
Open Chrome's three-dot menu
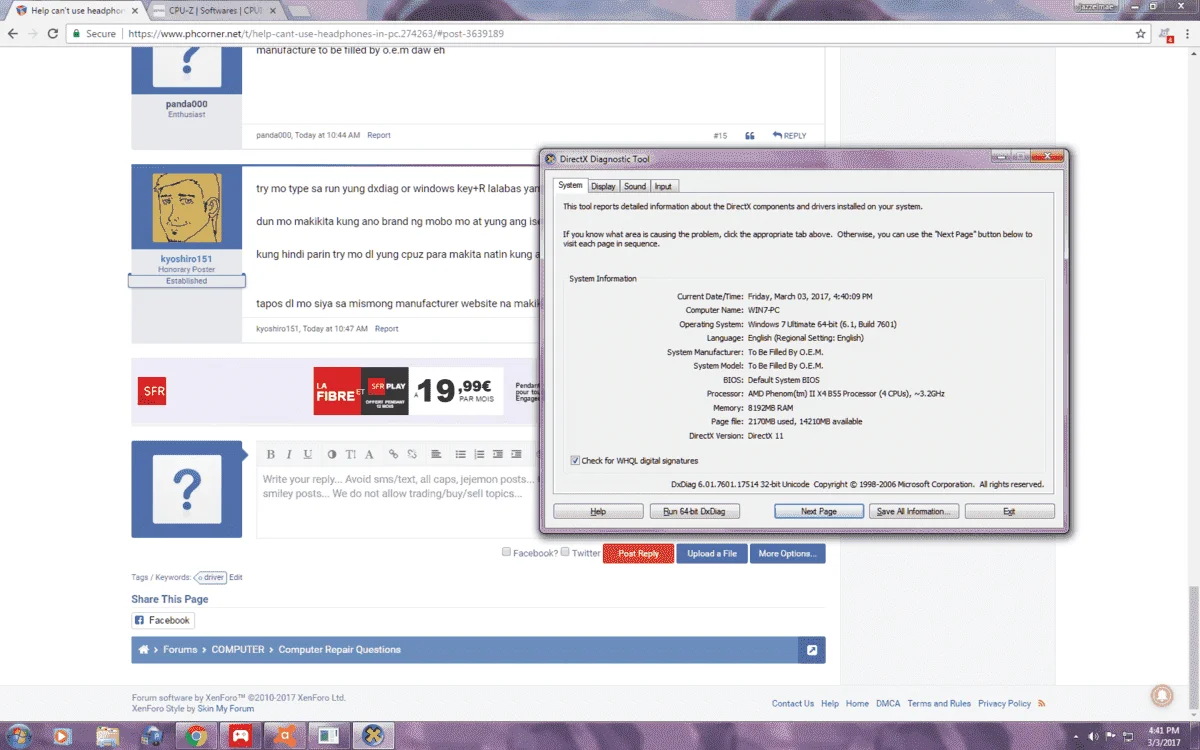(x=1188, y=33)
